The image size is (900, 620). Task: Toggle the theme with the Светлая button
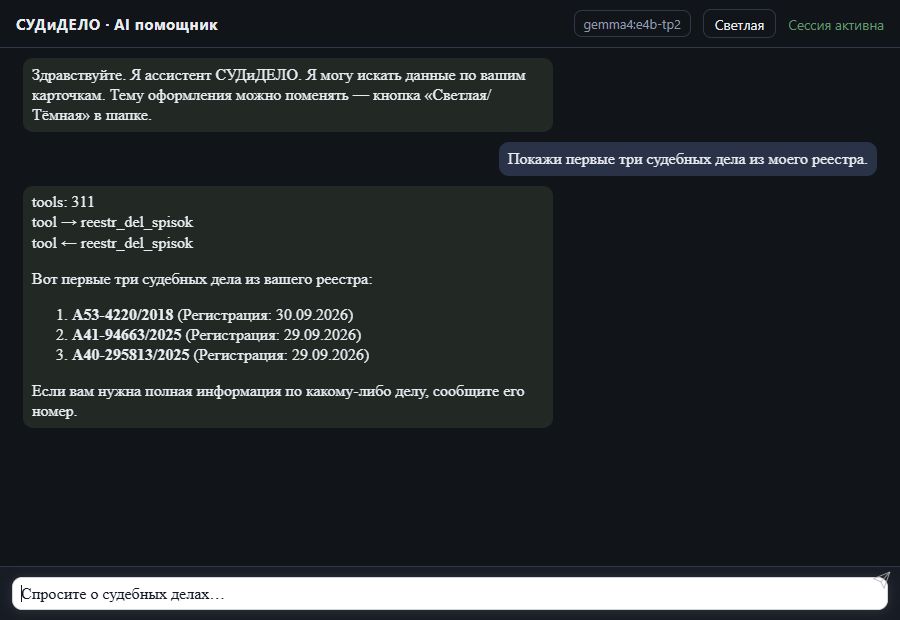[739, 25]
